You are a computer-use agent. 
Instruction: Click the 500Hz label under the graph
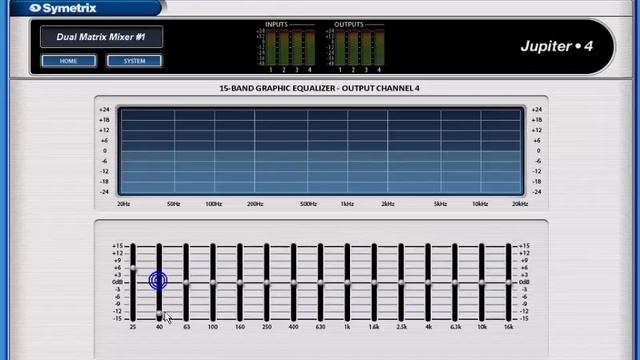(x=309, y=204)
